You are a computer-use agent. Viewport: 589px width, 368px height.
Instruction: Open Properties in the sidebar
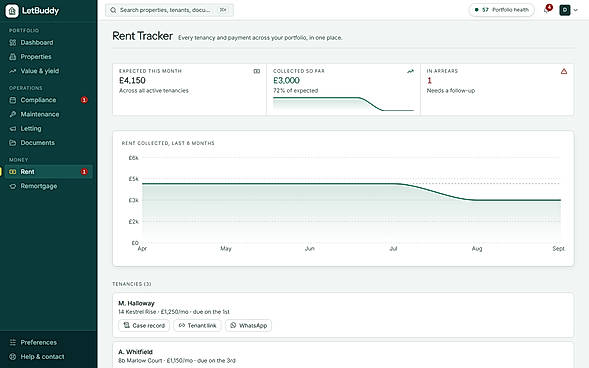[49, 57]
